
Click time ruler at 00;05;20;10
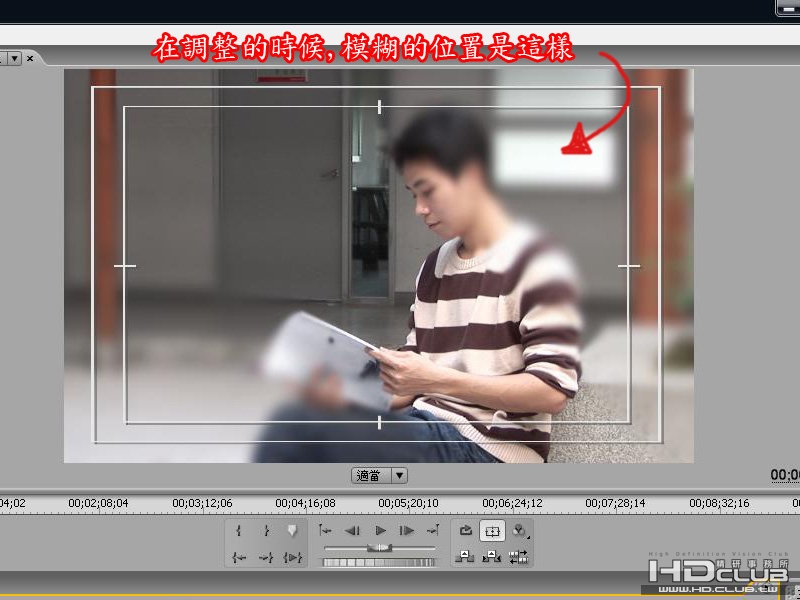tap(409, 503)
